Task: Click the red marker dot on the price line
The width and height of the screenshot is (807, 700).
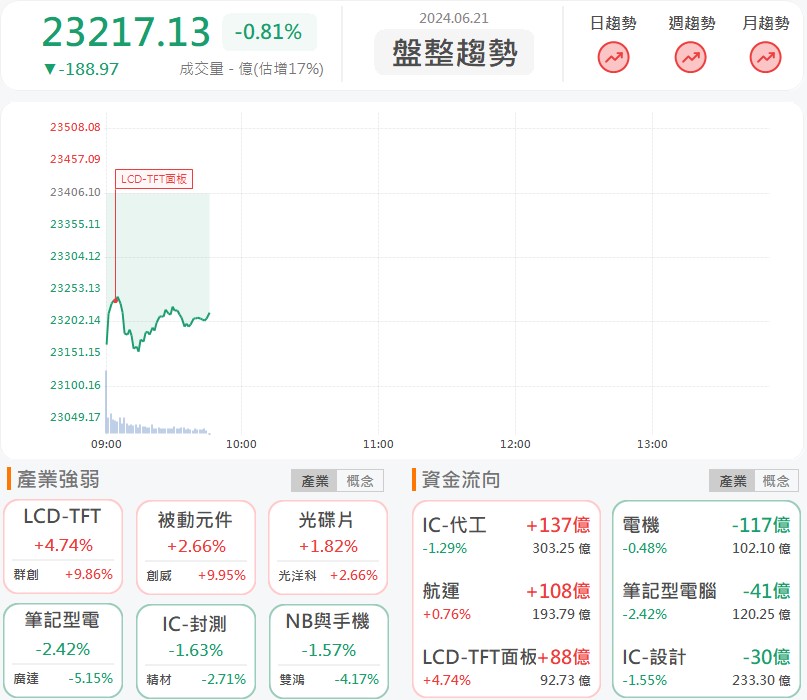Action: coord(116,300)
